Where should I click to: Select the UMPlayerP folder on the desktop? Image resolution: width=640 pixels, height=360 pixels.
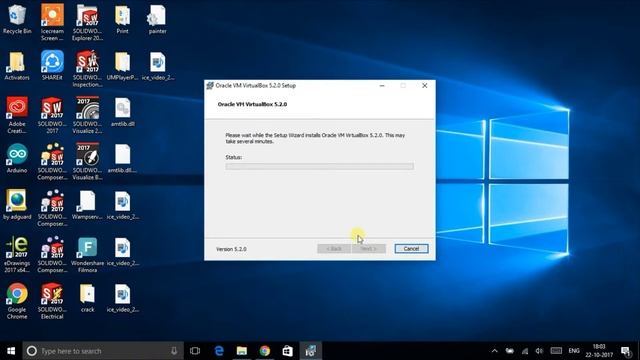pos(122,66)
